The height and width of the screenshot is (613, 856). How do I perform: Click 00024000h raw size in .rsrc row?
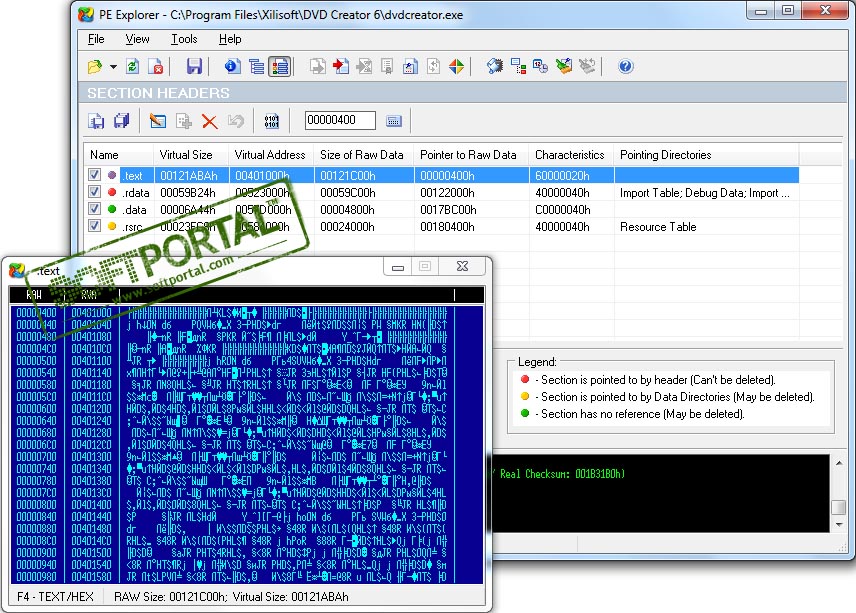point(347,227)
